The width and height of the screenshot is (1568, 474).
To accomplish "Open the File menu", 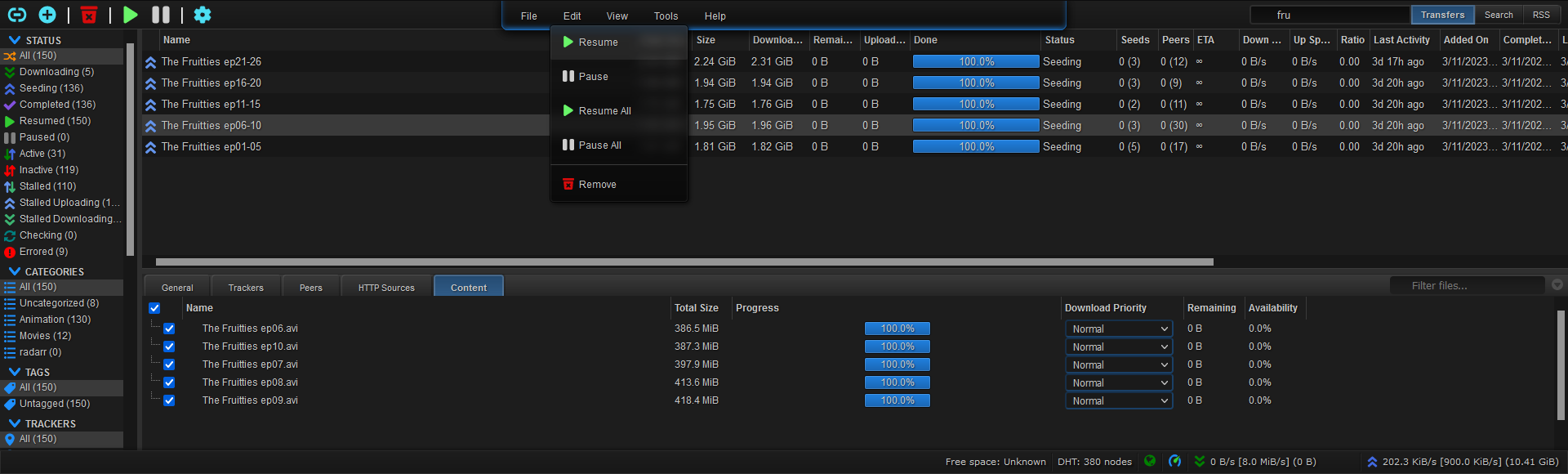I will pyautogui.click(x=529, y=16).
